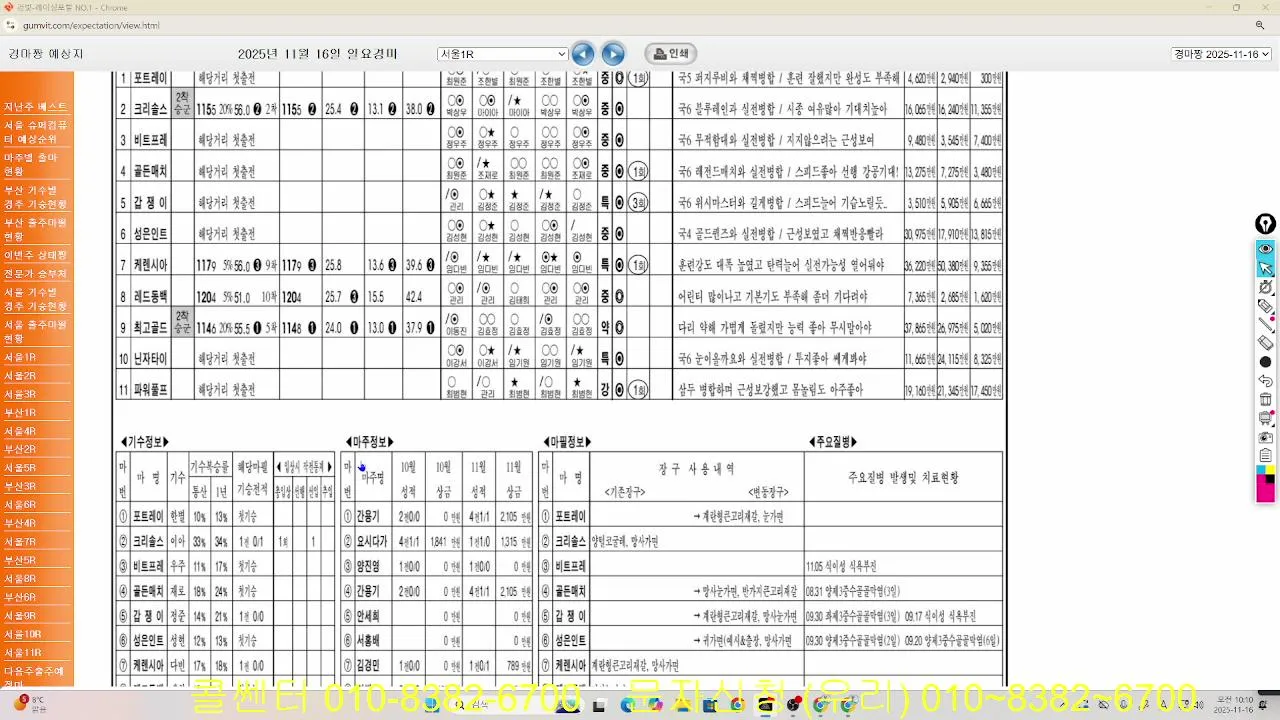This screenshot has width=1280, height=720.
Task: Select 부산1R in the sidebar
Action: (x=20, y=413)
